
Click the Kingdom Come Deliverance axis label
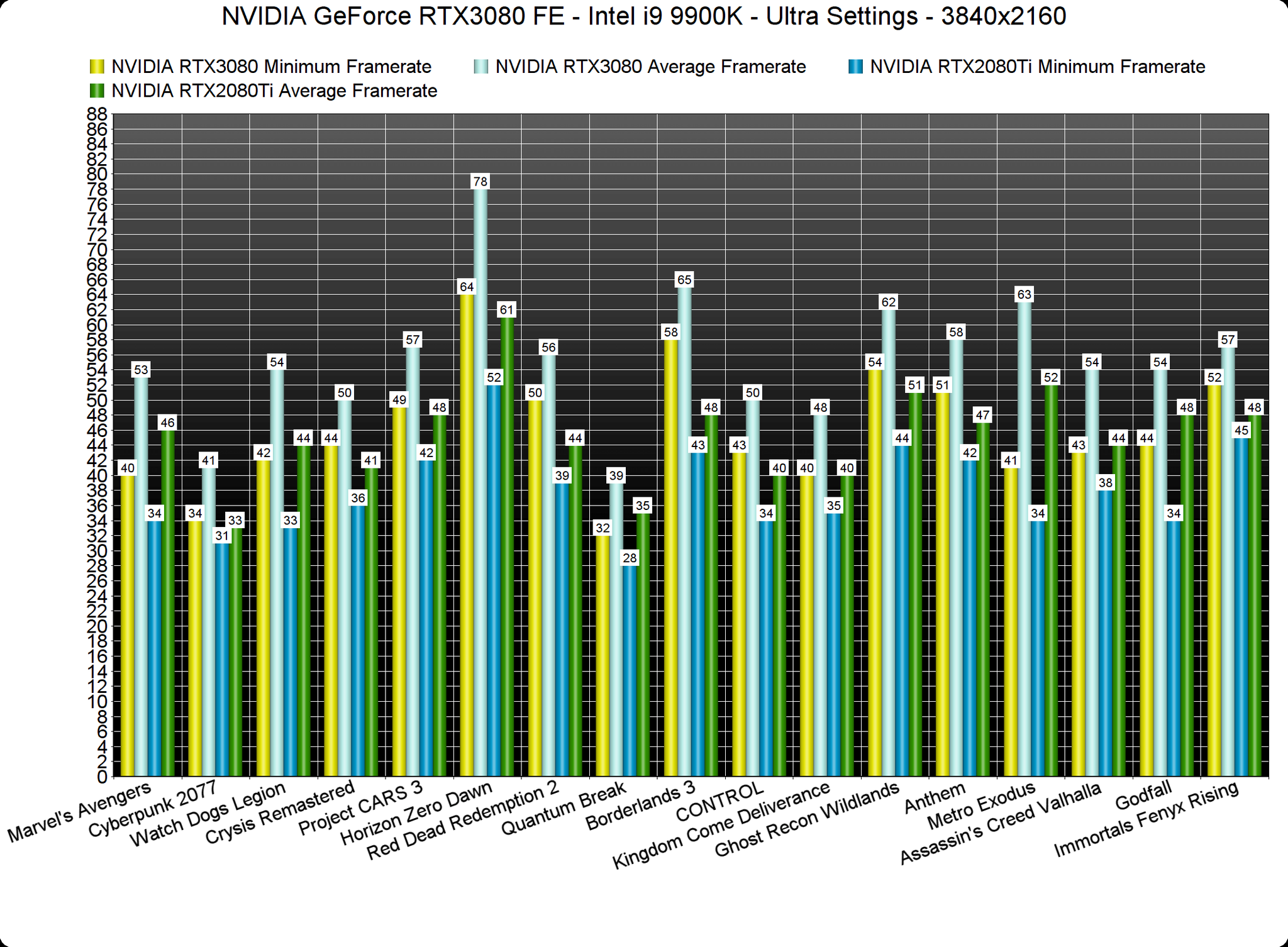pyautogui.click(x=721, y=825)
